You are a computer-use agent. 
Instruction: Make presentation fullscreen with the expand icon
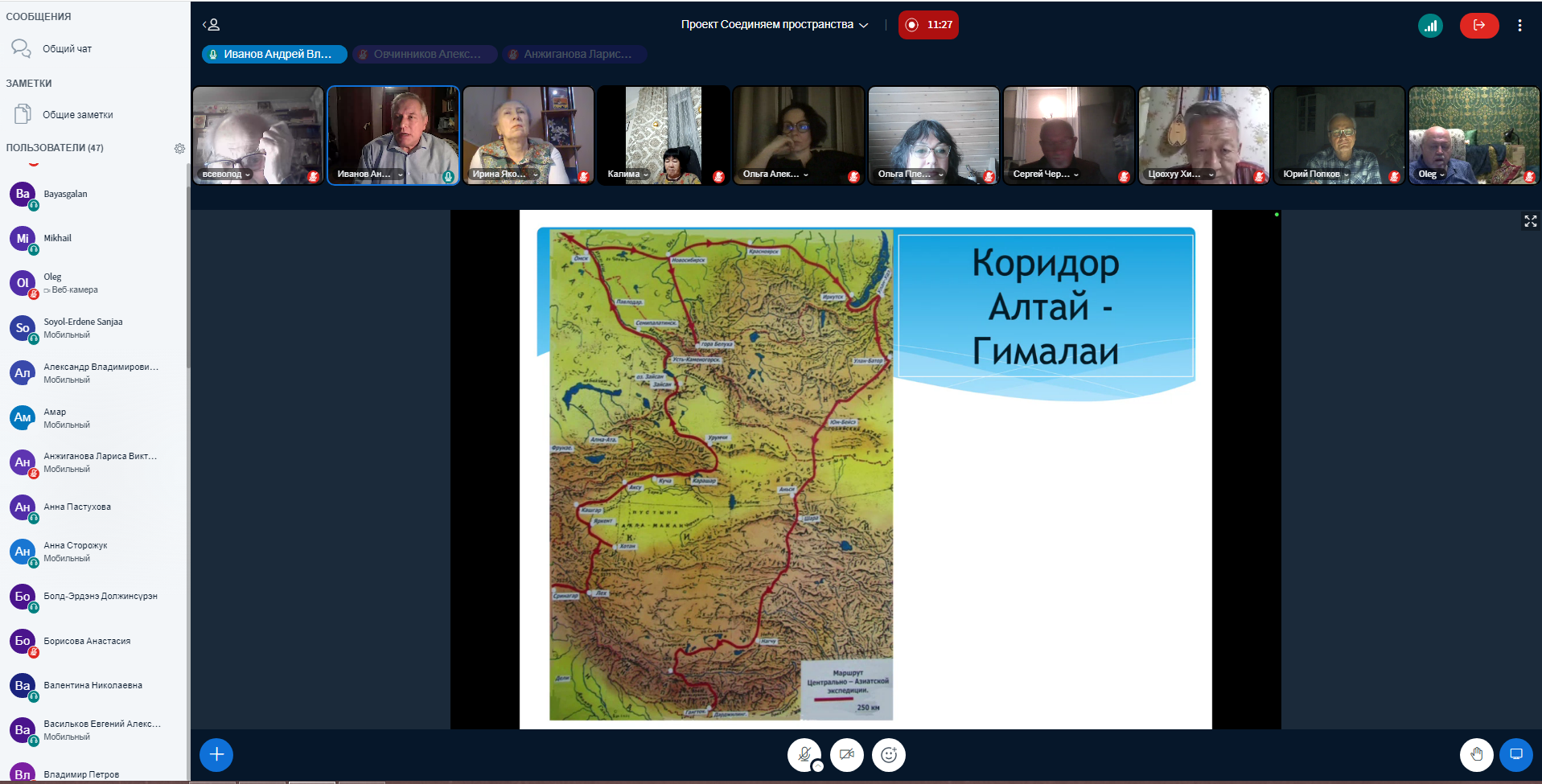[x=1530, y=221]
